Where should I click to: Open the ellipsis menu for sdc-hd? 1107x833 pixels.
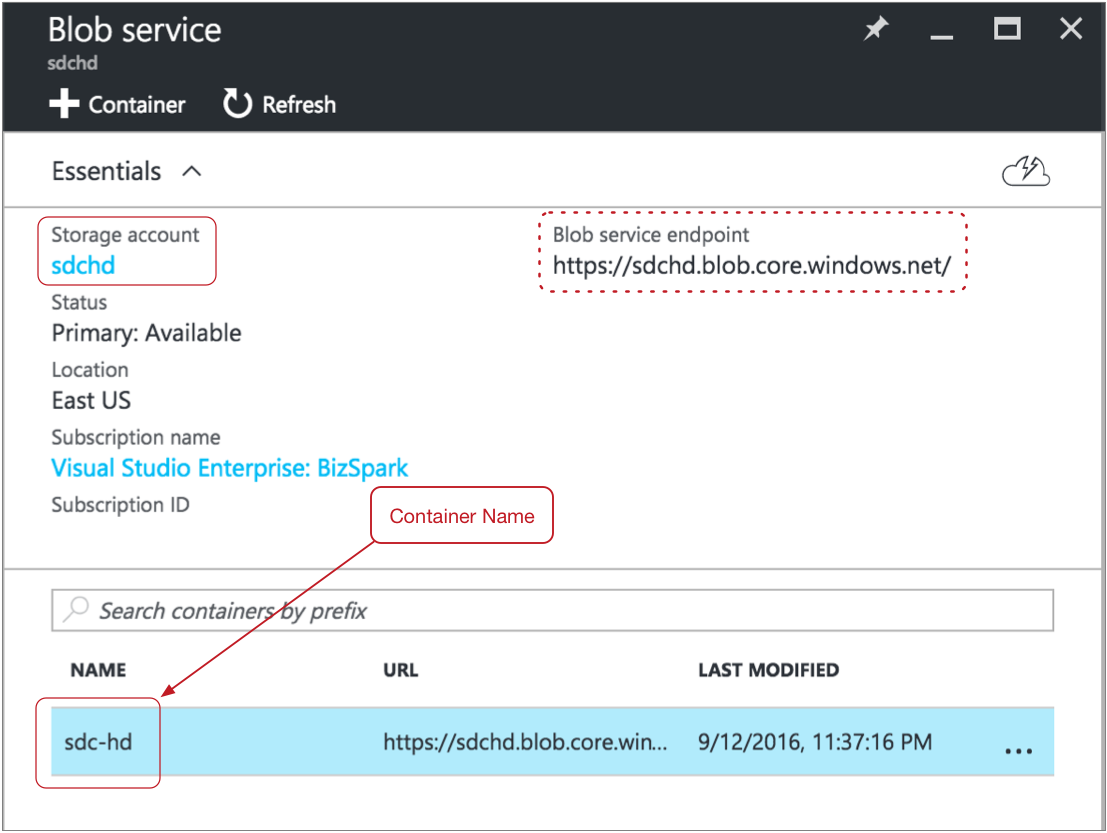point(1018,750)
